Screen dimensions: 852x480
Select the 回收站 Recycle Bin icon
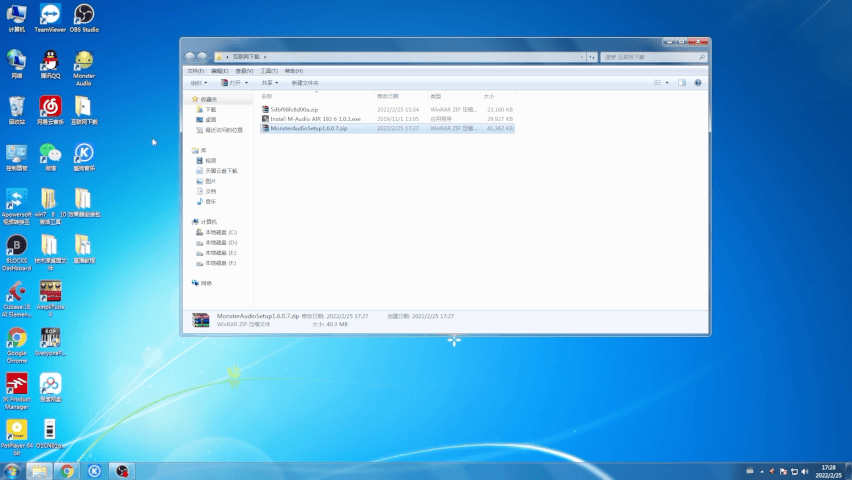(x=16, y=110)
